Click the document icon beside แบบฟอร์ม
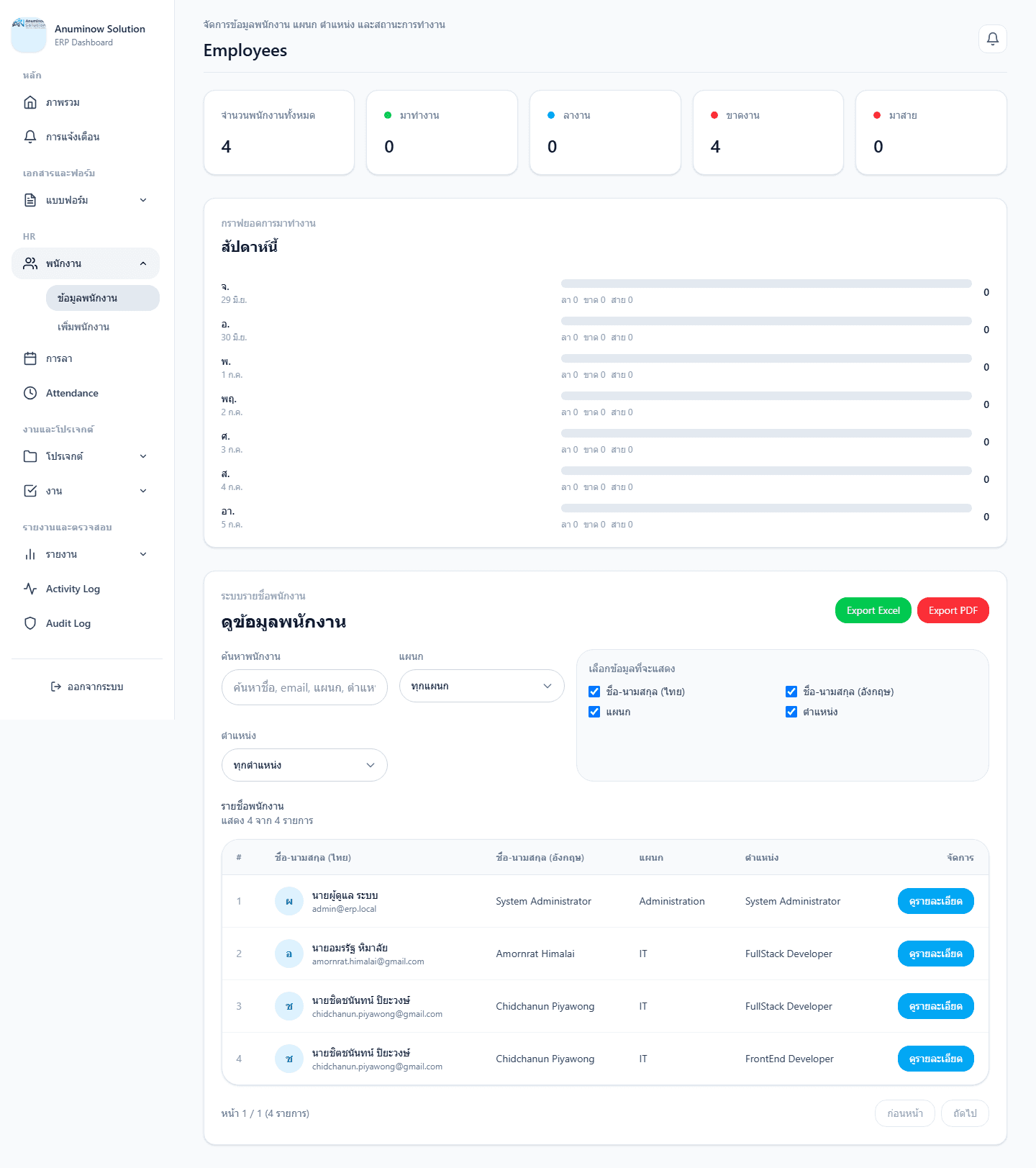This screenshot has width=1036, height=1168. [x=30, y=200]
